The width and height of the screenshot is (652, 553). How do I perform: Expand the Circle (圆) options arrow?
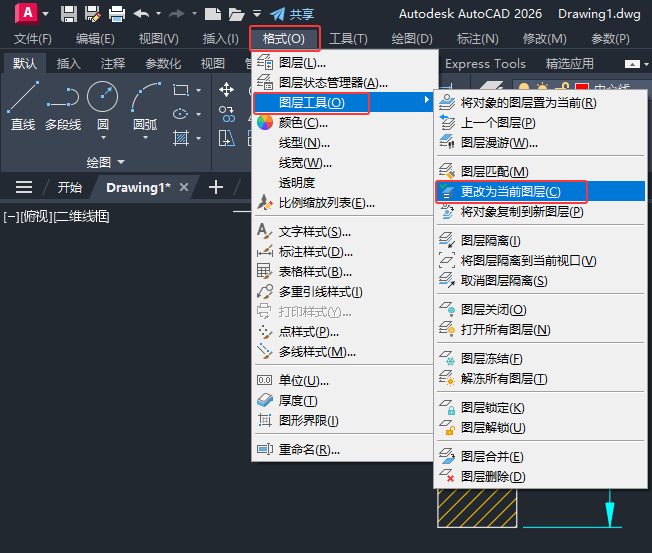103,138
